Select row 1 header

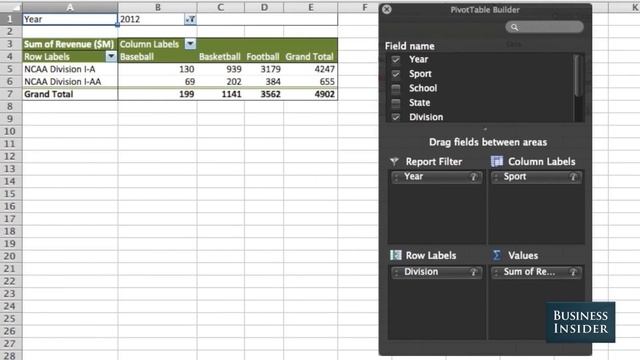click(x=11, y=19)
